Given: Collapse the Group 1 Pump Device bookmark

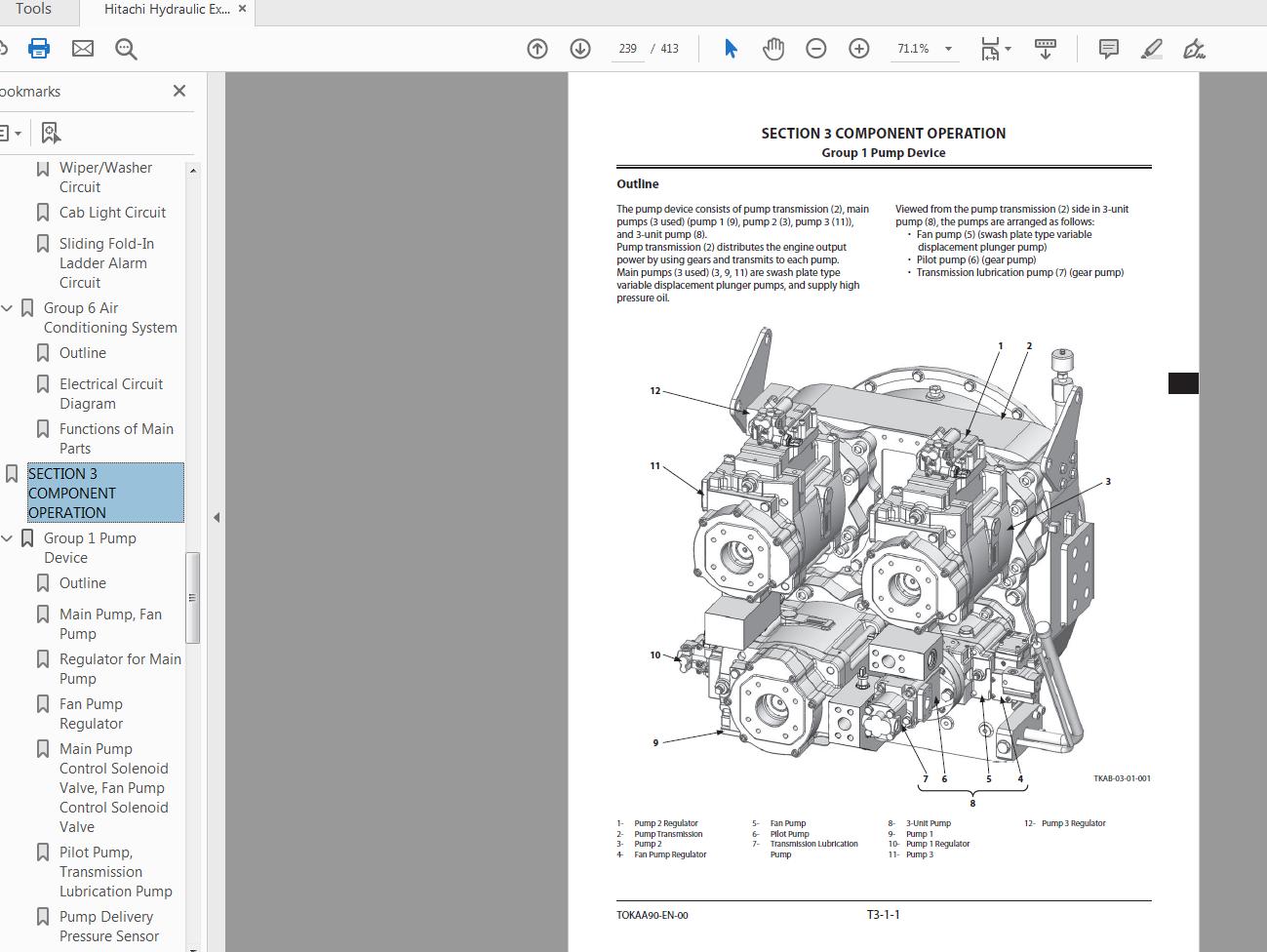Looking at the screenshot, I should tap(8, 537).
